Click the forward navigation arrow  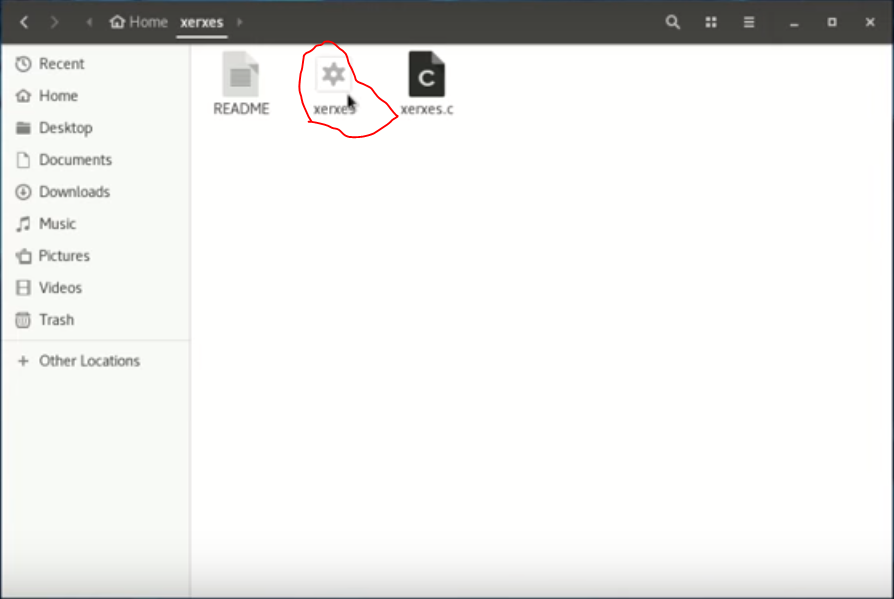click(55, 22)
